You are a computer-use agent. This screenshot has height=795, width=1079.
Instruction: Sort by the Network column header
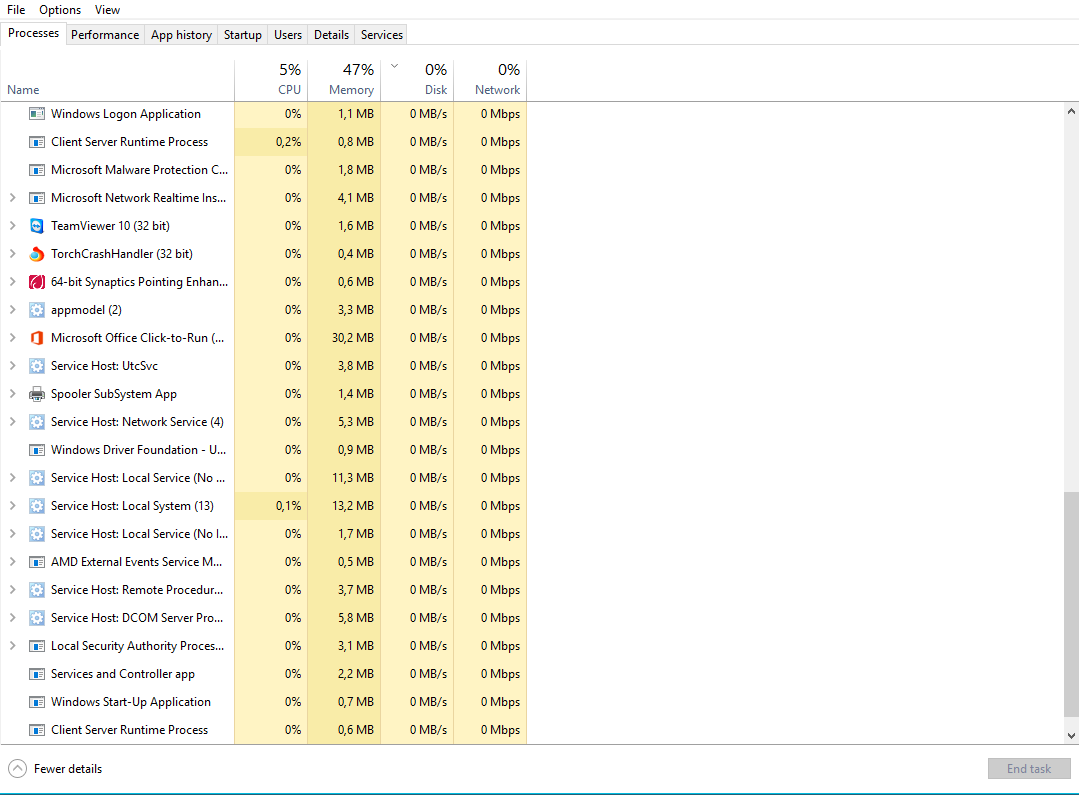[490, 81]
